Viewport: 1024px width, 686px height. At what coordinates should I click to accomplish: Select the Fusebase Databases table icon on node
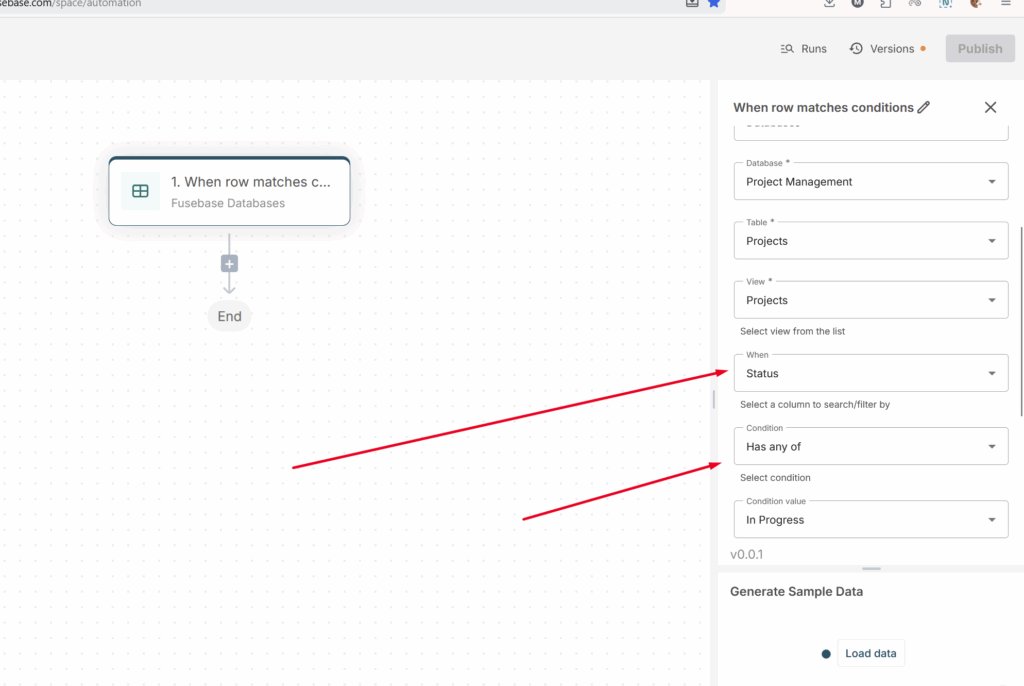click(x=141, y=191)
